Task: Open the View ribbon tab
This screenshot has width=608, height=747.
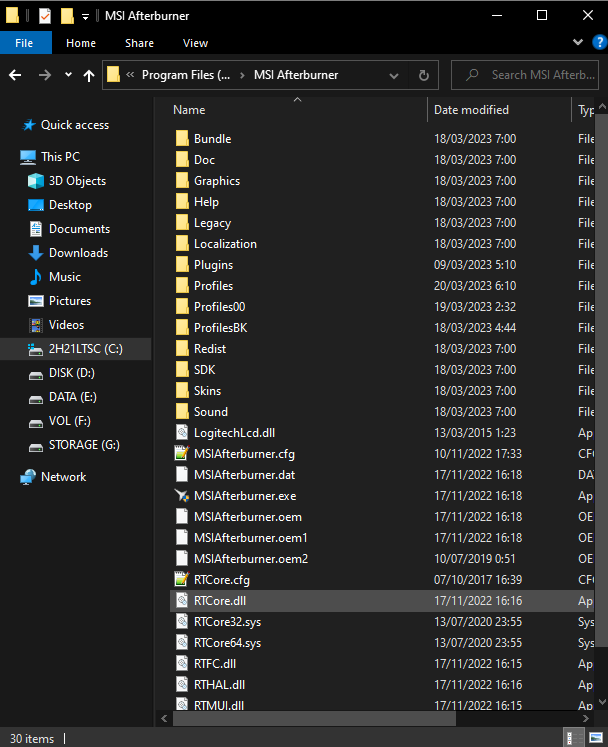Action: coord(195,43)
